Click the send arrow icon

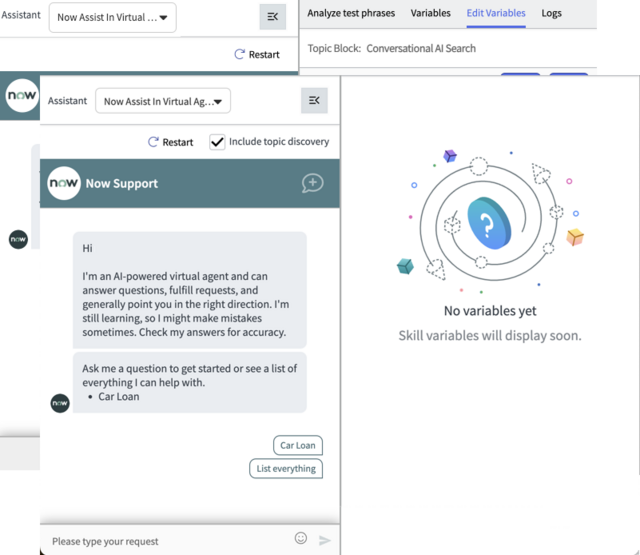[324, 541]
